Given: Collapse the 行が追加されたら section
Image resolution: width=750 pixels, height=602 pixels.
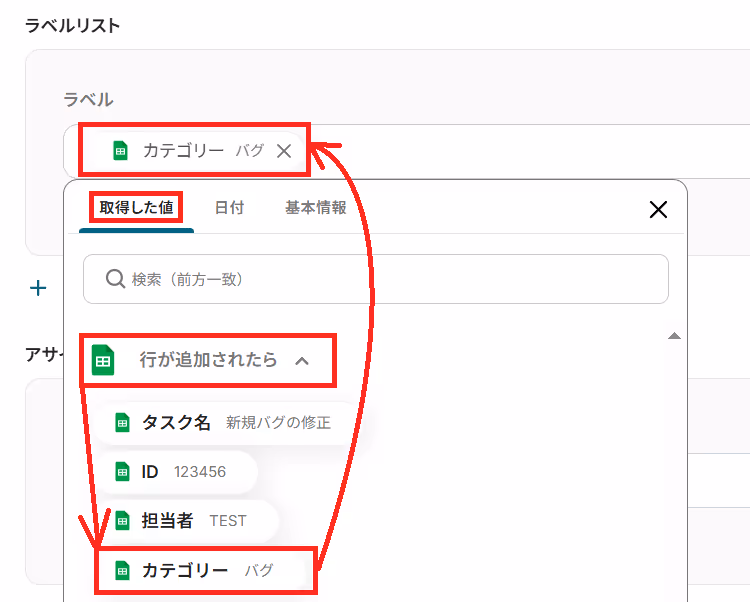Looking at the screenshot, I should 302,361.
